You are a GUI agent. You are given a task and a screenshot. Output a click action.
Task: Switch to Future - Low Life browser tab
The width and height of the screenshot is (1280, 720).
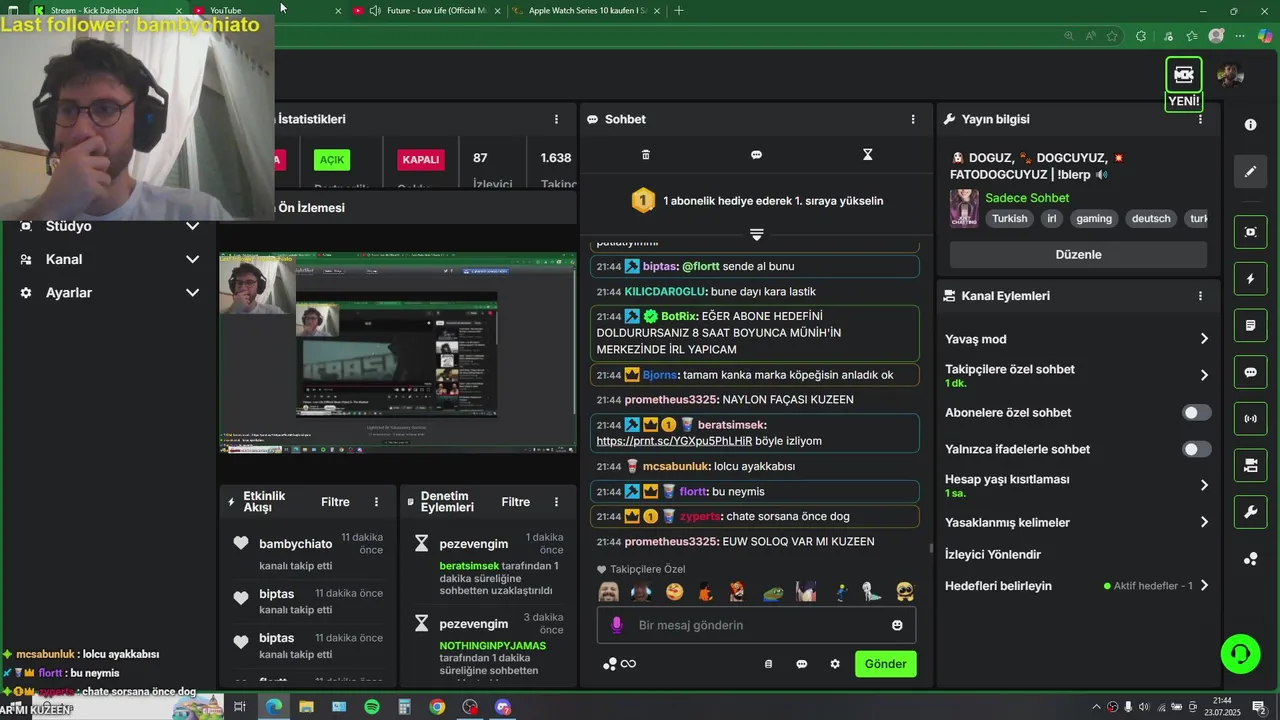tap(426, 10)
